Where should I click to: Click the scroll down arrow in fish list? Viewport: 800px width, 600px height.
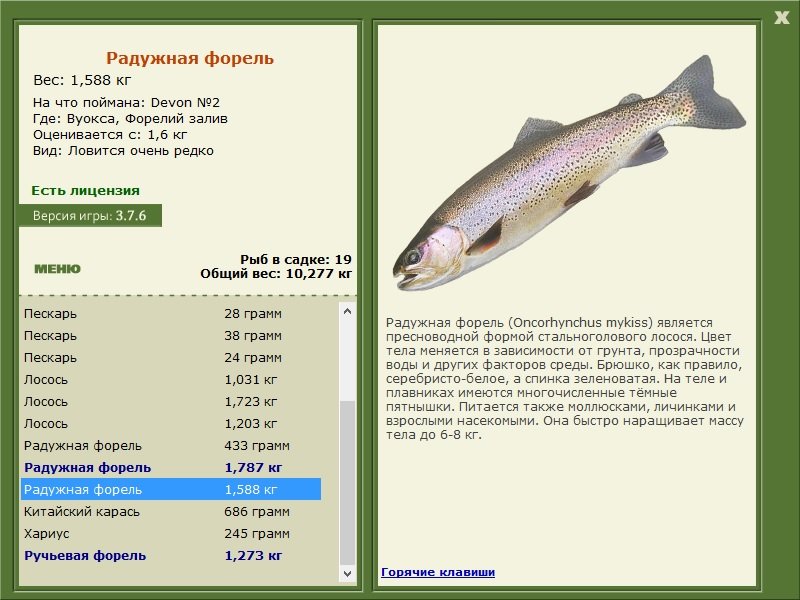(x=347, y=573)
